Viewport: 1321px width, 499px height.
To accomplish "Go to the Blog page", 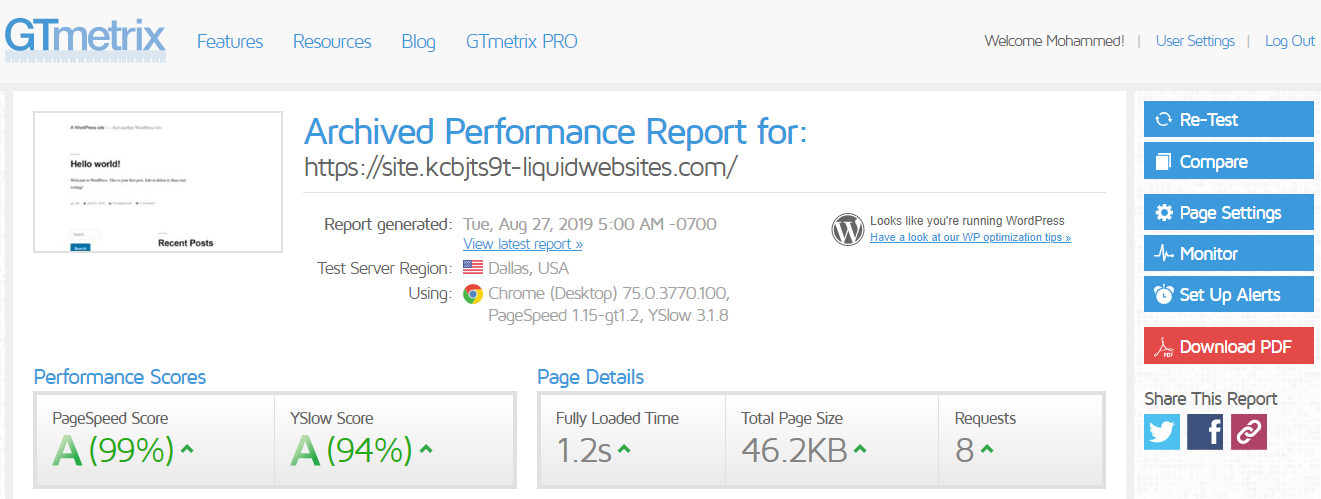I will pyautogui.click(x=419, y=41).
